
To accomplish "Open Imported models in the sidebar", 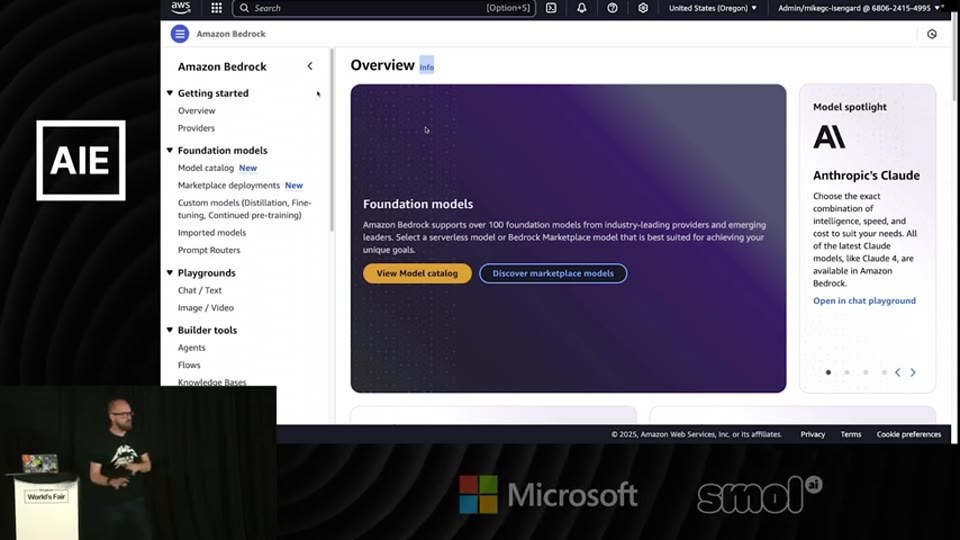I will tap(212, 233).
